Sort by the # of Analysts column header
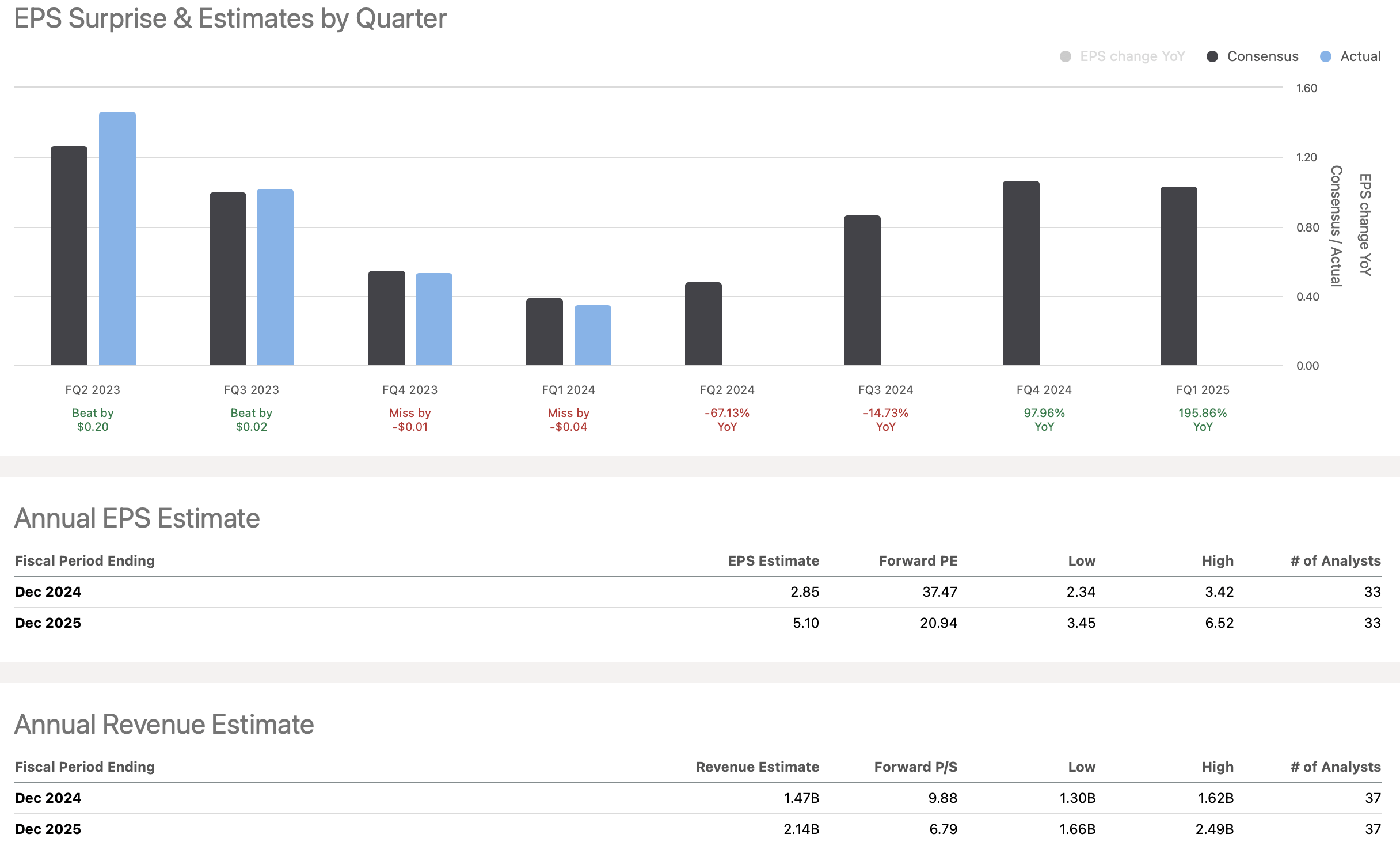This screenshot has width=1400, height=857. coord(1334,560)
